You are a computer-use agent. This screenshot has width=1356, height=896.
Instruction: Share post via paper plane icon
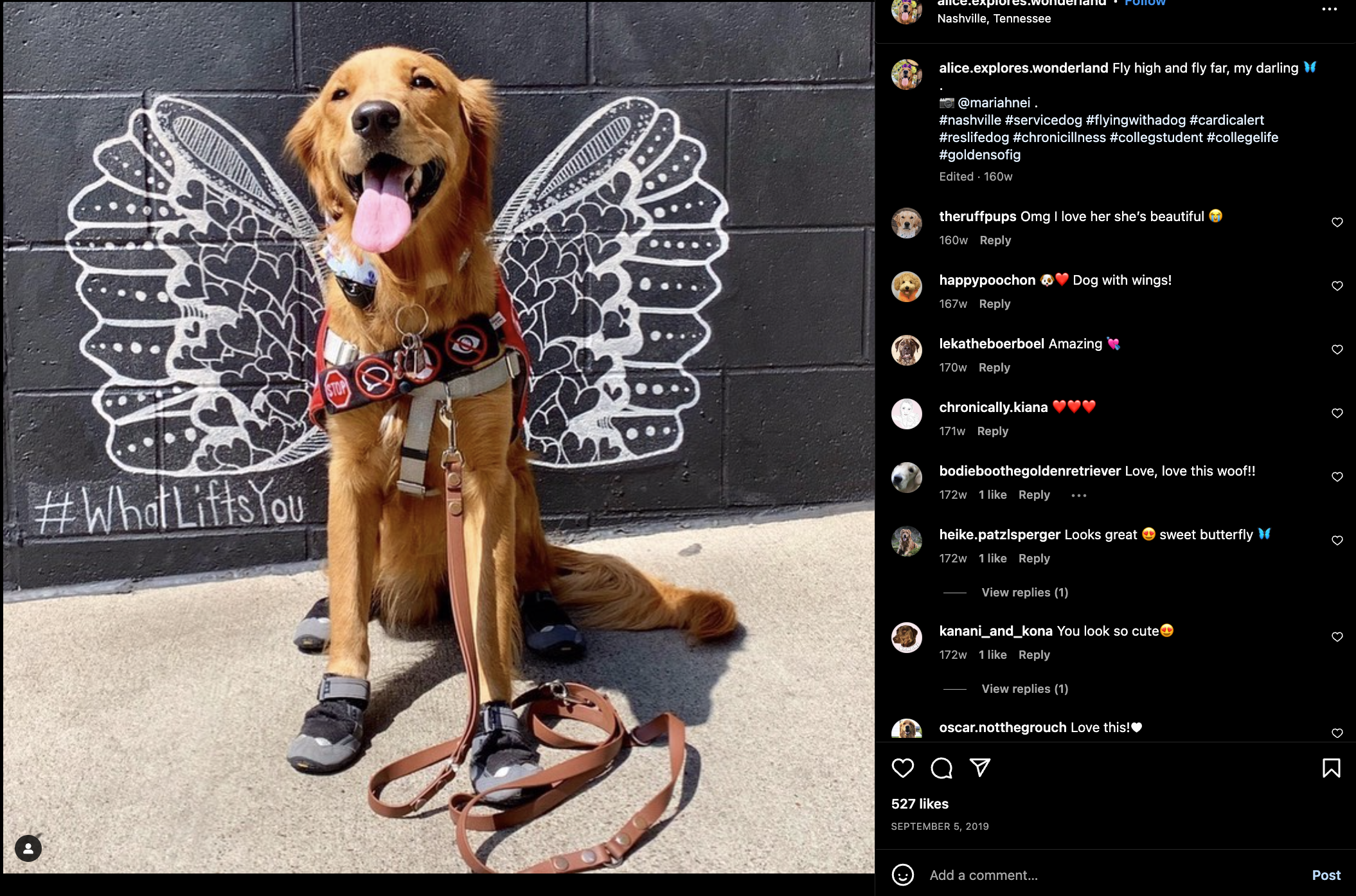980,767
